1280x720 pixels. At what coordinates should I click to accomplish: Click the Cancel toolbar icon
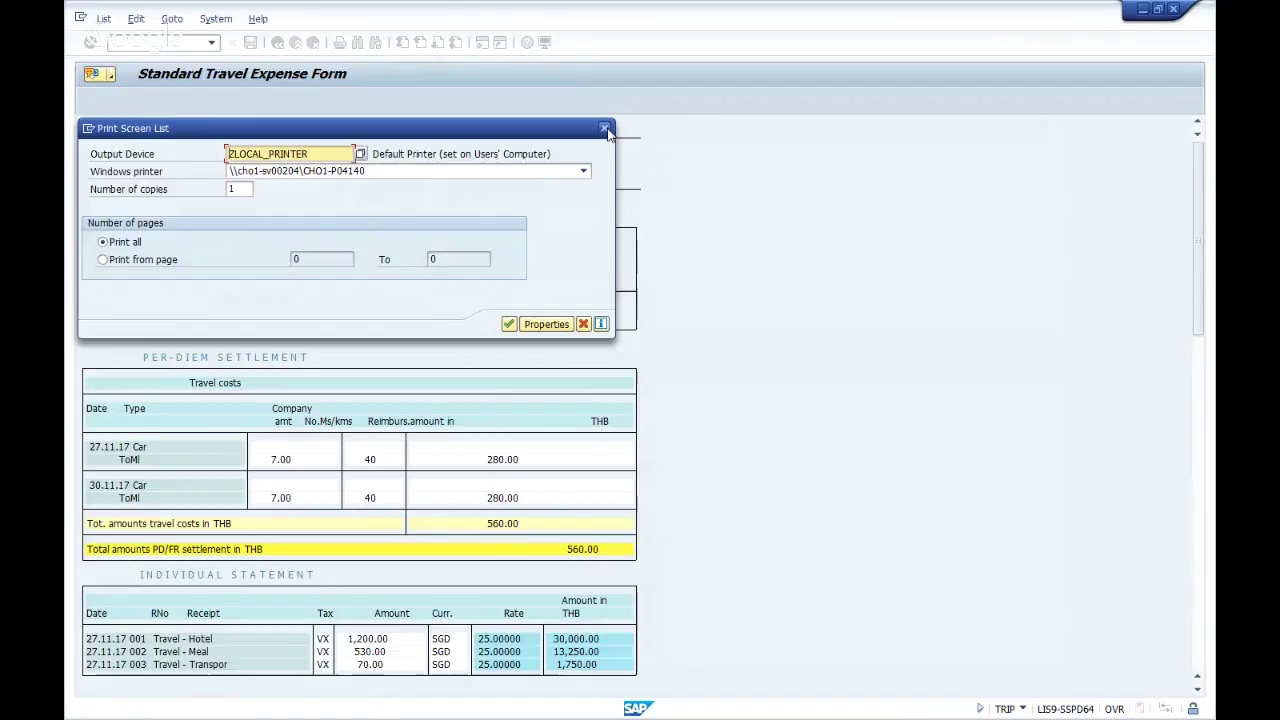(x=313, y=42)
